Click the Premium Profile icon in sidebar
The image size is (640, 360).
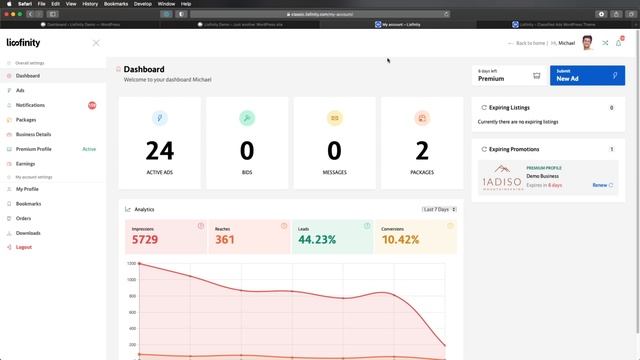(9, 149)
